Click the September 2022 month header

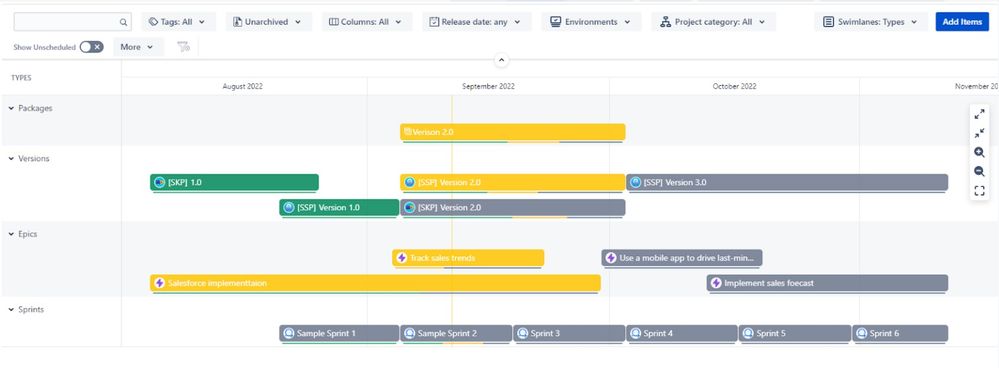click(488, 87)
